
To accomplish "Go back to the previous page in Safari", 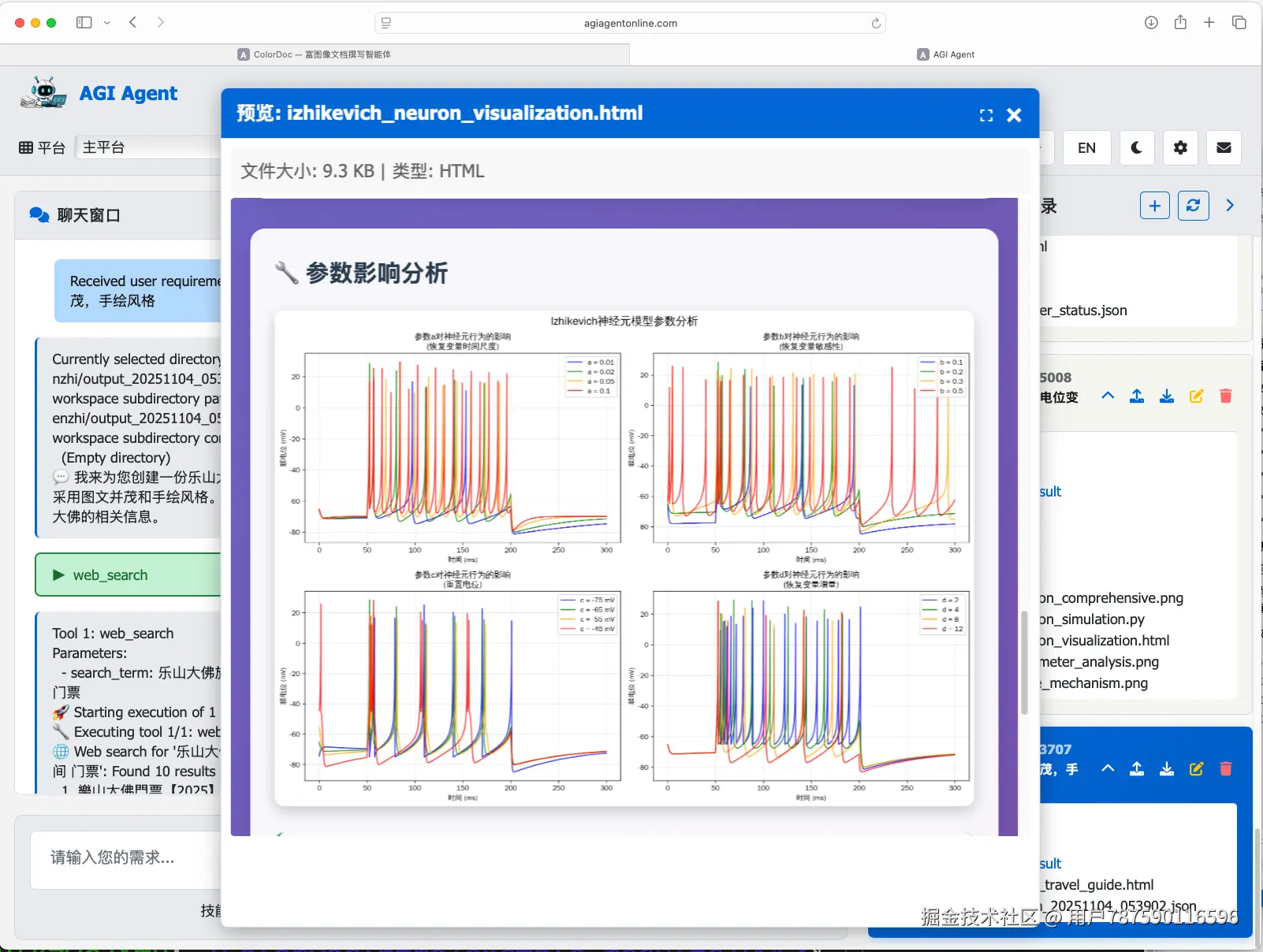I will [x=133, y=23].
